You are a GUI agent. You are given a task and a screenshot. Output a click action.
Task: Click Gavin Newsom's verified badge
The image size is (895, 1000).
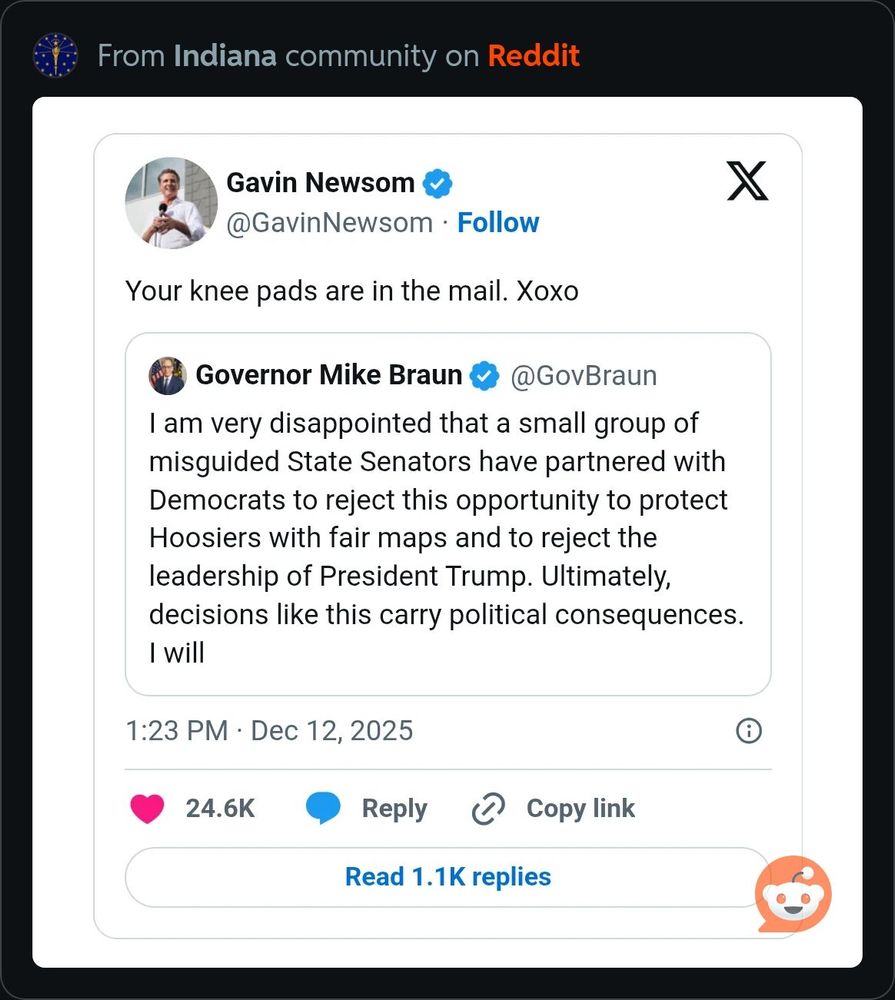(438, 183)
